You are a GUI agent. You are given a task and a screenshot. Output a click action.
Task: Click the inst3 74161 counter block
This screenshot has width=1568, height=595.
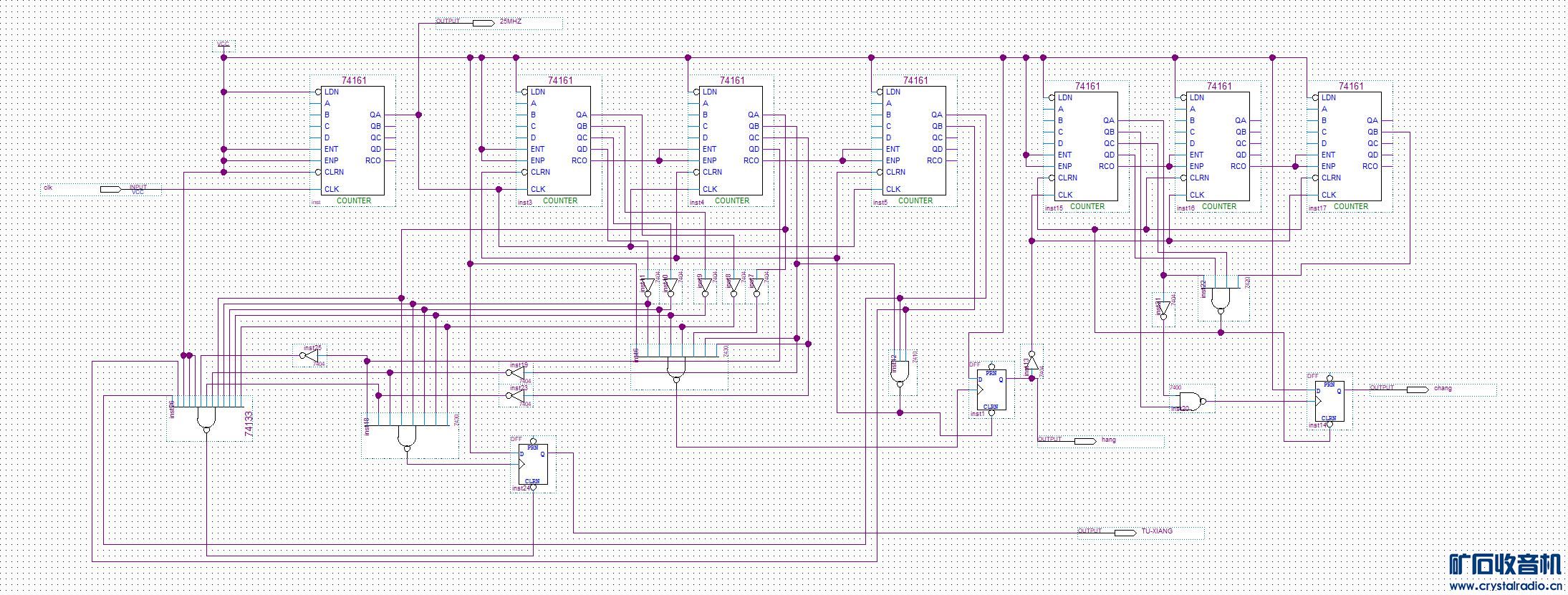pos(559,141)
